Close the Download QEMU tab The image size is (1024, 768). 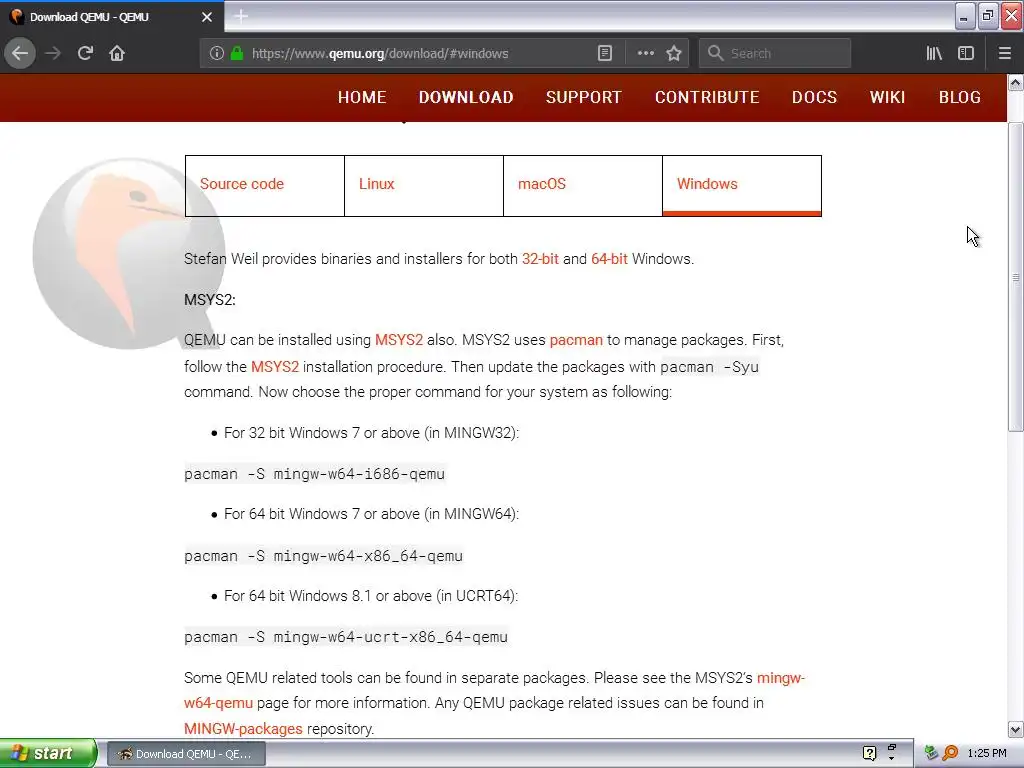click(x=207, y=17)
